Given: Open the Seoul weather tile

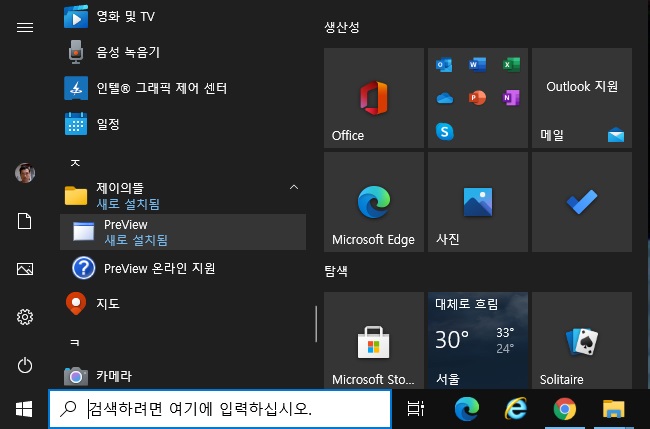Looking at the screenshot, I should (x=477, y=340).
